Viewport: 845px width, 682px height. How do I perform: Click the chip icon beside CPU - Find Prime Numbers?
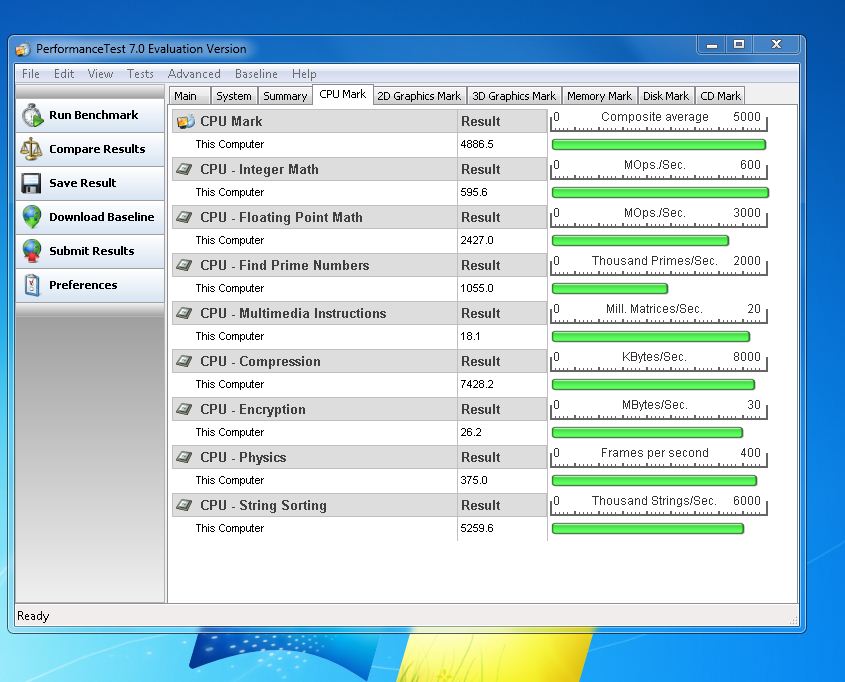(x=184, y=265)
